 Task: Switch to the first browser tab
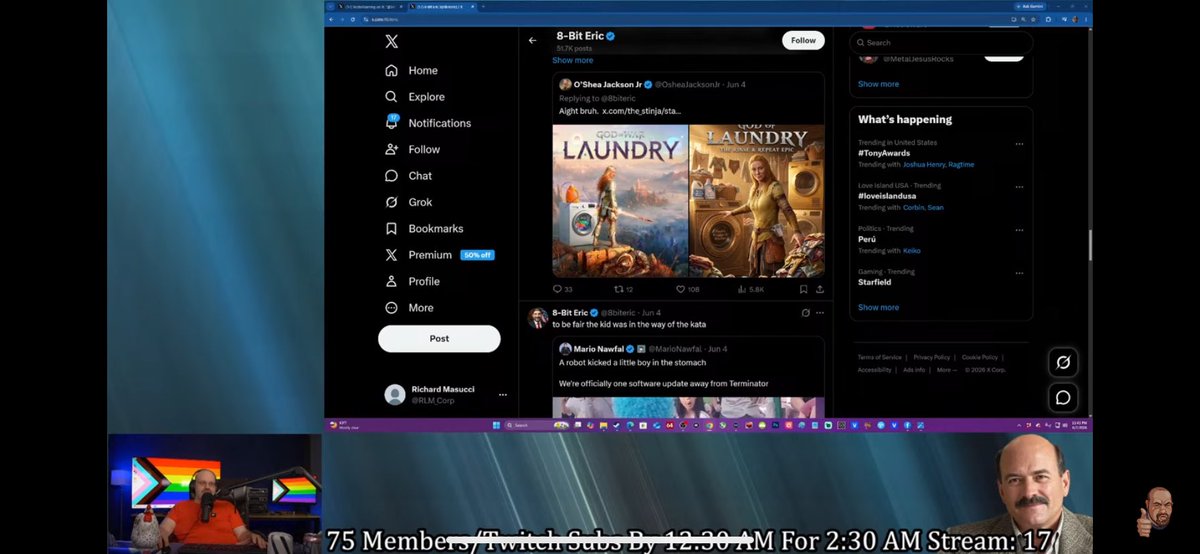point(369,6)
